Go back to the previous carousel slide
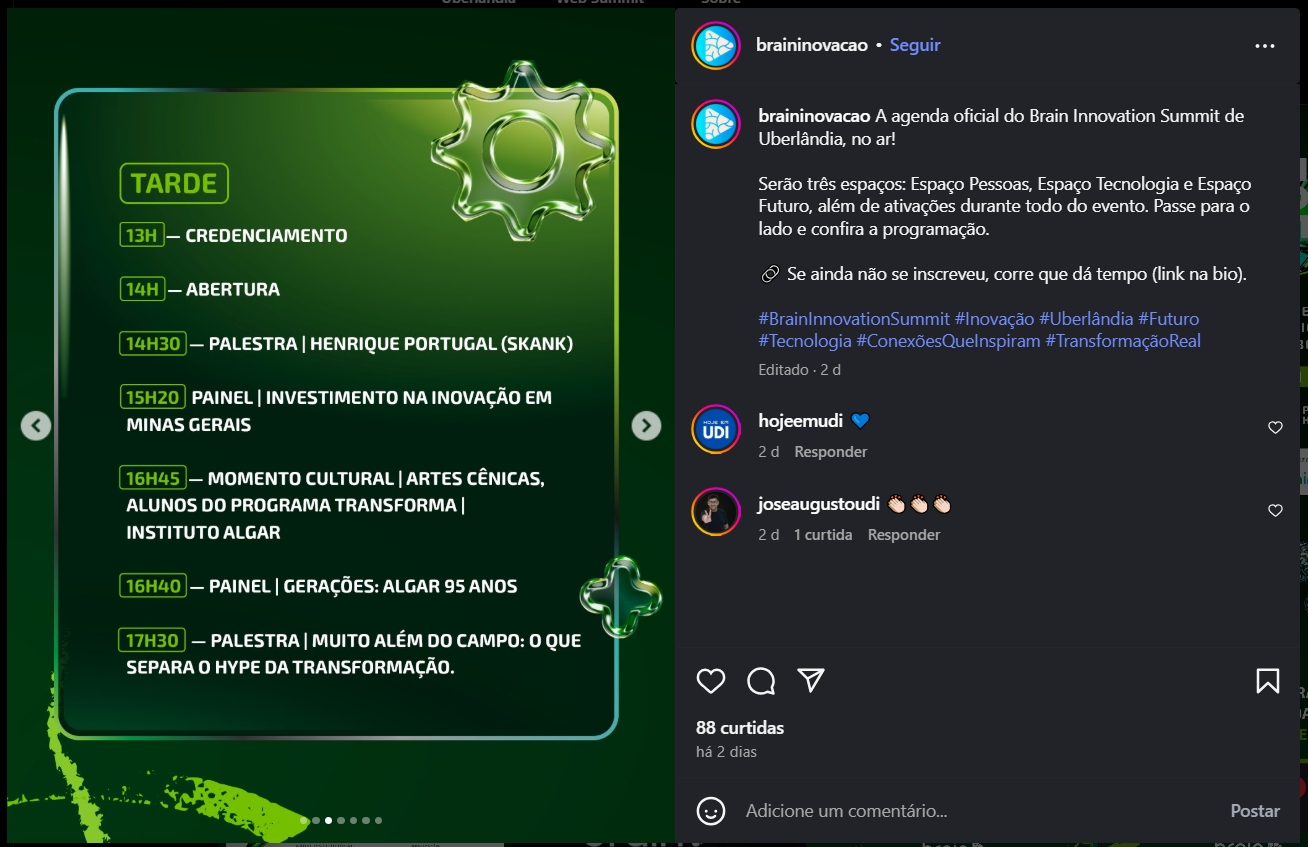This screenshot has width=1308, height=847. click(36, 426)
